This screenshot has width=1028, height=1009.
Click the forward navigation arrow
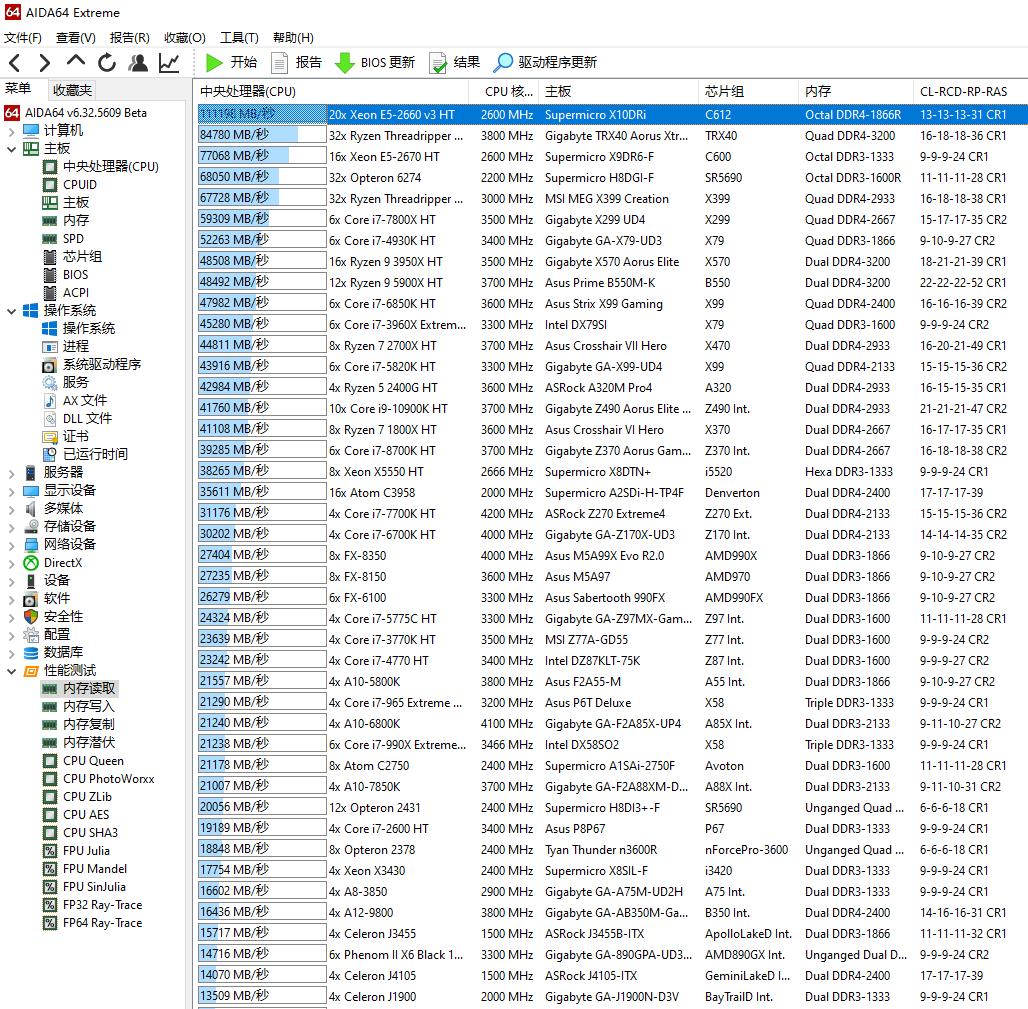tap(44, 63)
